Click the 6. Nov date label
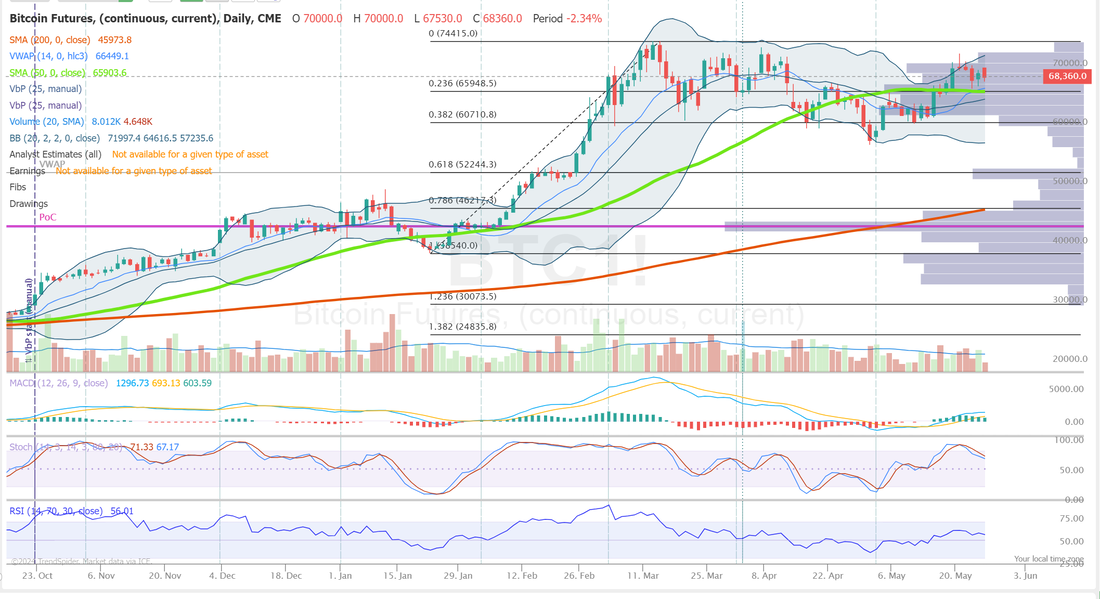 (x=101, y=576)
